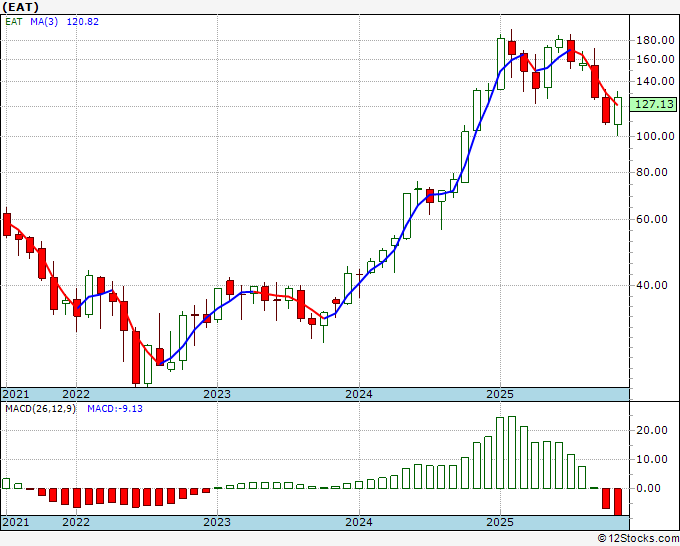
Task: Click 2025 on the MACD timeline
Action: pos(500,522)
